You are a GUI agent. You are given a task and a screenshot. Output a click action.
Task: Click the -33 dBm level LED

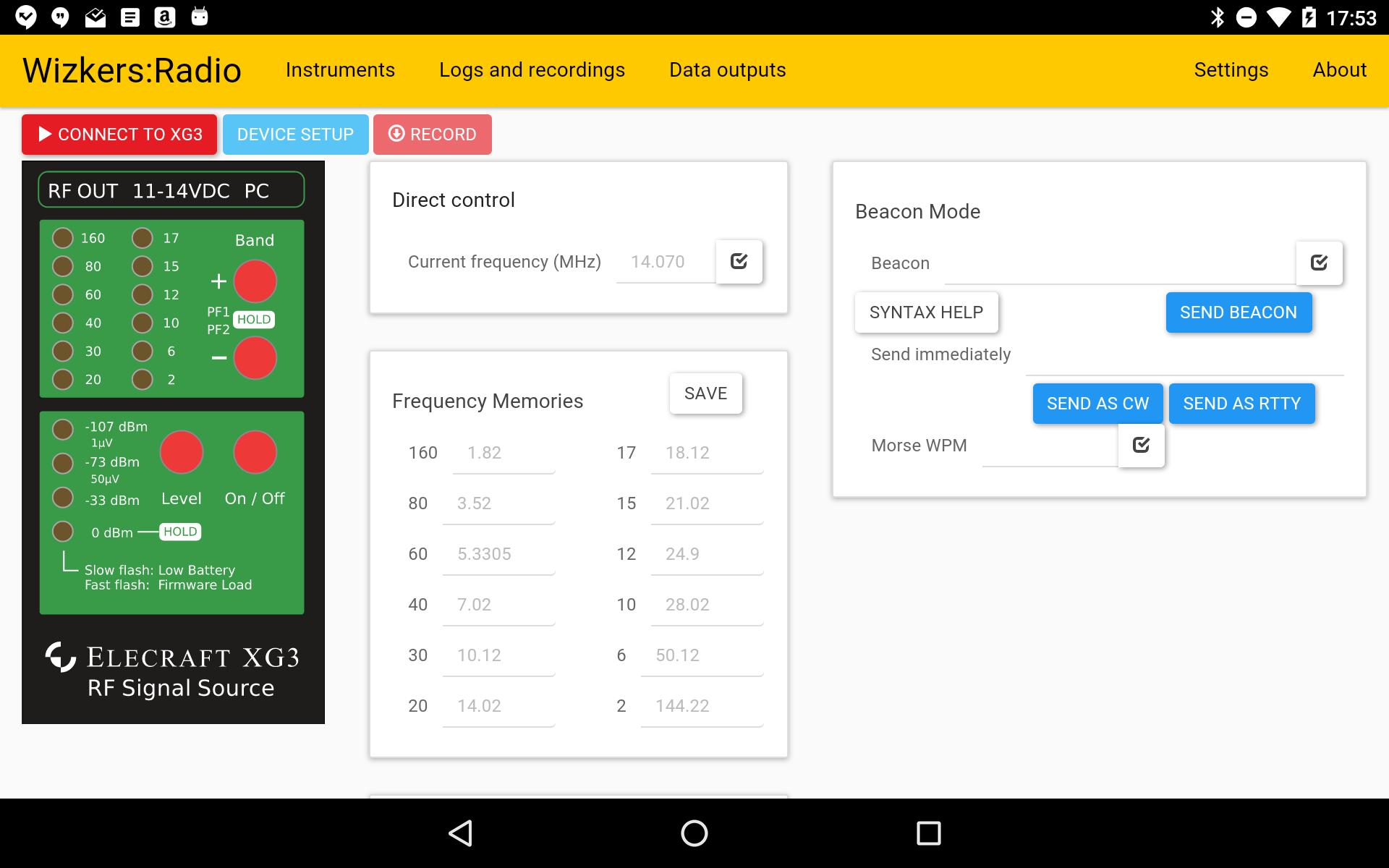[x=63, y=498]
